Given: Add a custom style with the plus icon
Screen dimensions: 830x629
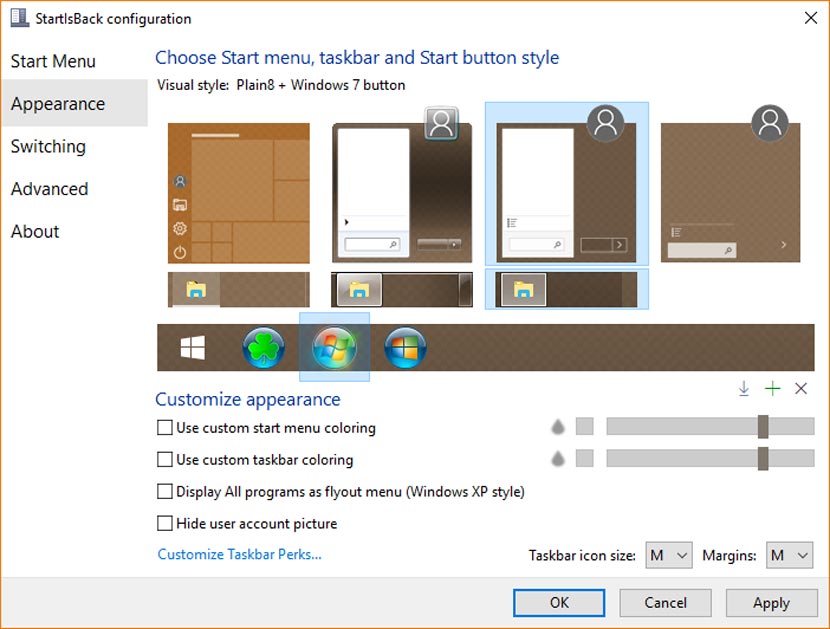Looking at the screenshot, I should tap(772, 388).
